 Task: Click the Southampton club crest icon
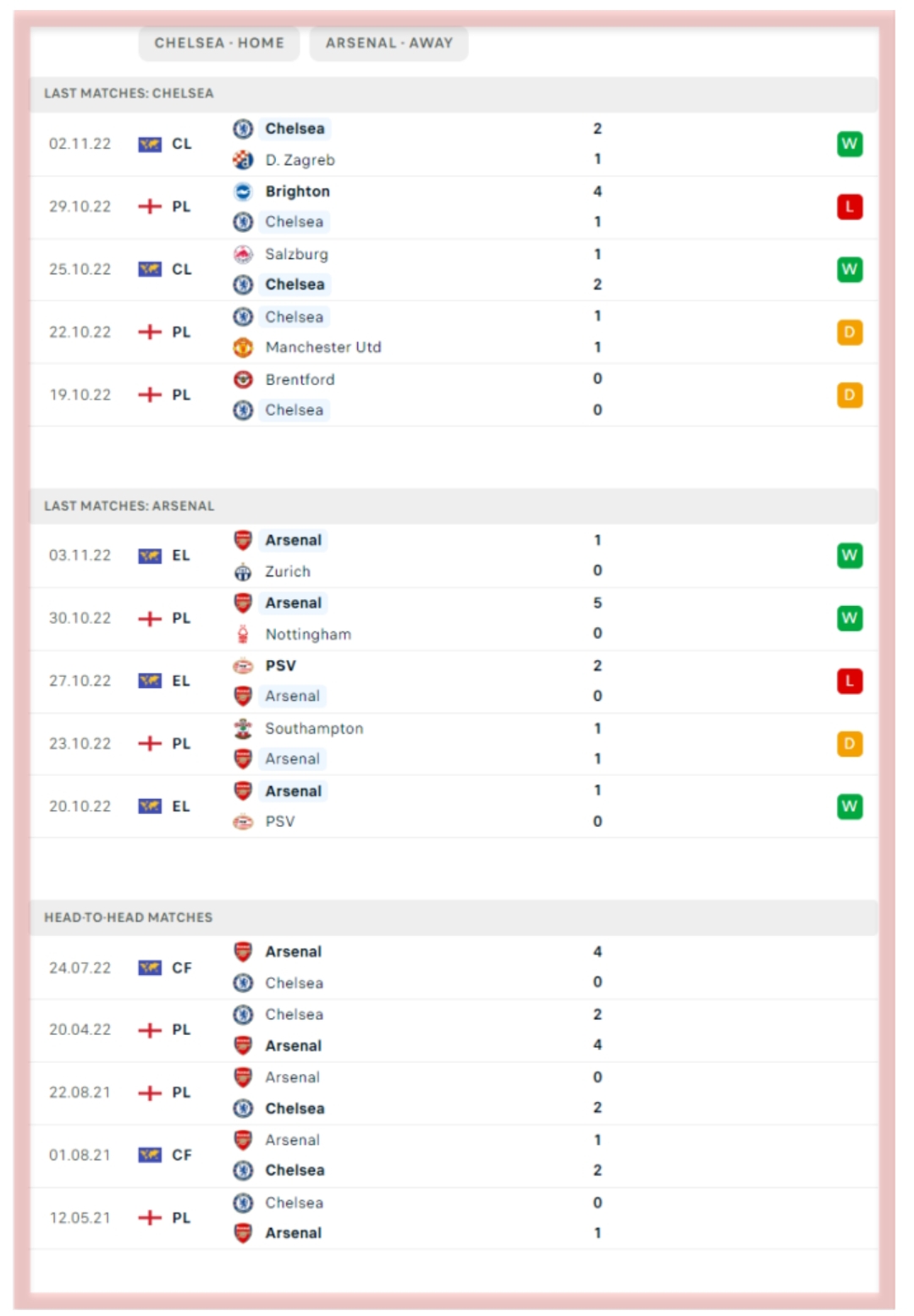pos(243,728)
